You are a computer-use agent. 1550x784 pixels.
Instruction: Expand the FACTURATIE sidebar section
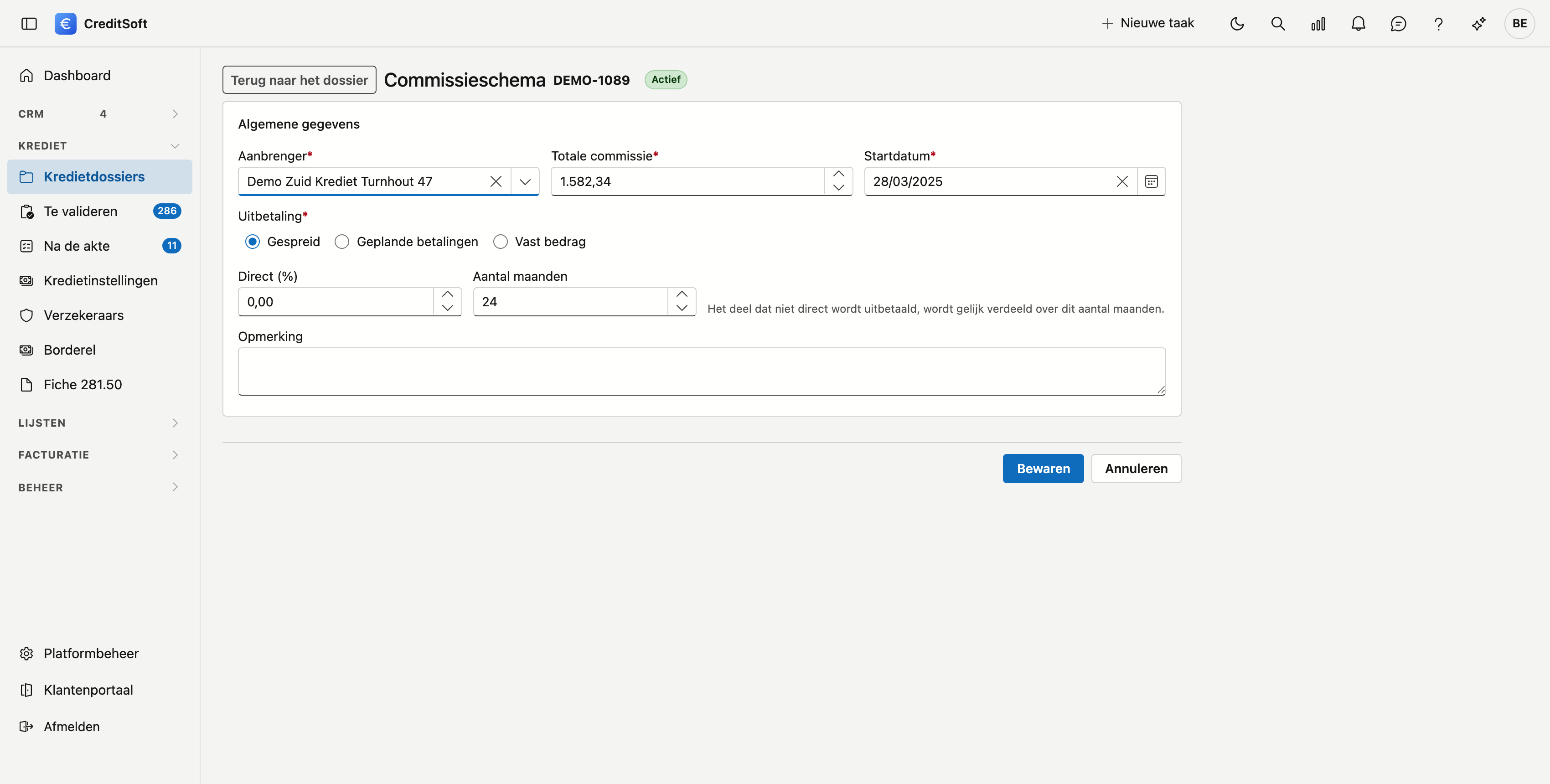(99, 455)
